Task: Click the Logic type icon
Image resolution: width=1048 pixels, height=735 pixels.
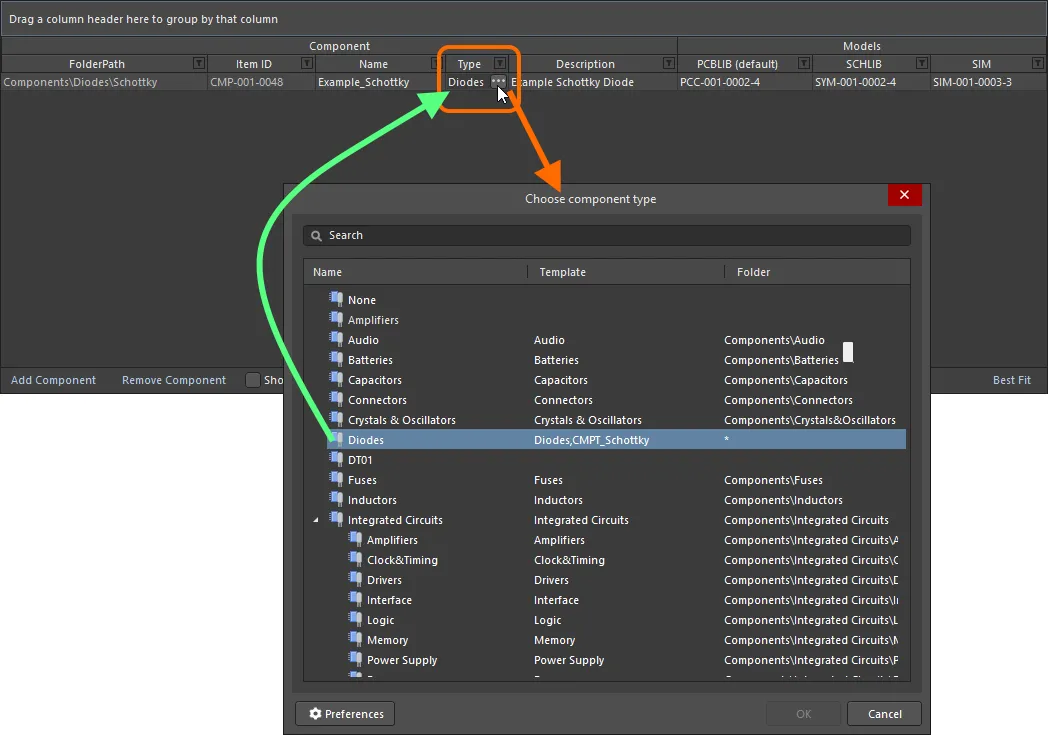Action: (356, 619)
